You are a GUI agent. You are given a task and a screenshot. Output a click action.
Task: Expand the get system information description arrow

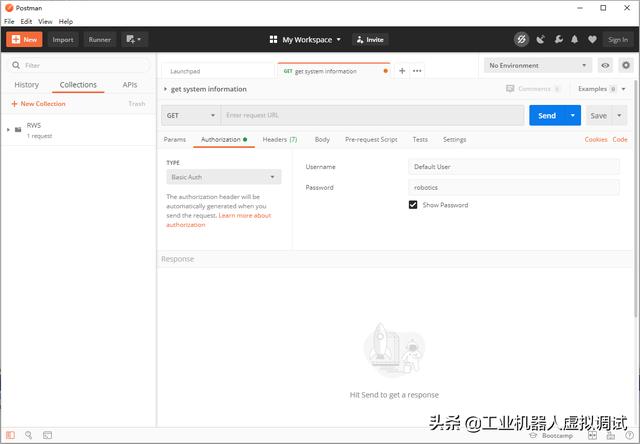click(x=165, y=89)
